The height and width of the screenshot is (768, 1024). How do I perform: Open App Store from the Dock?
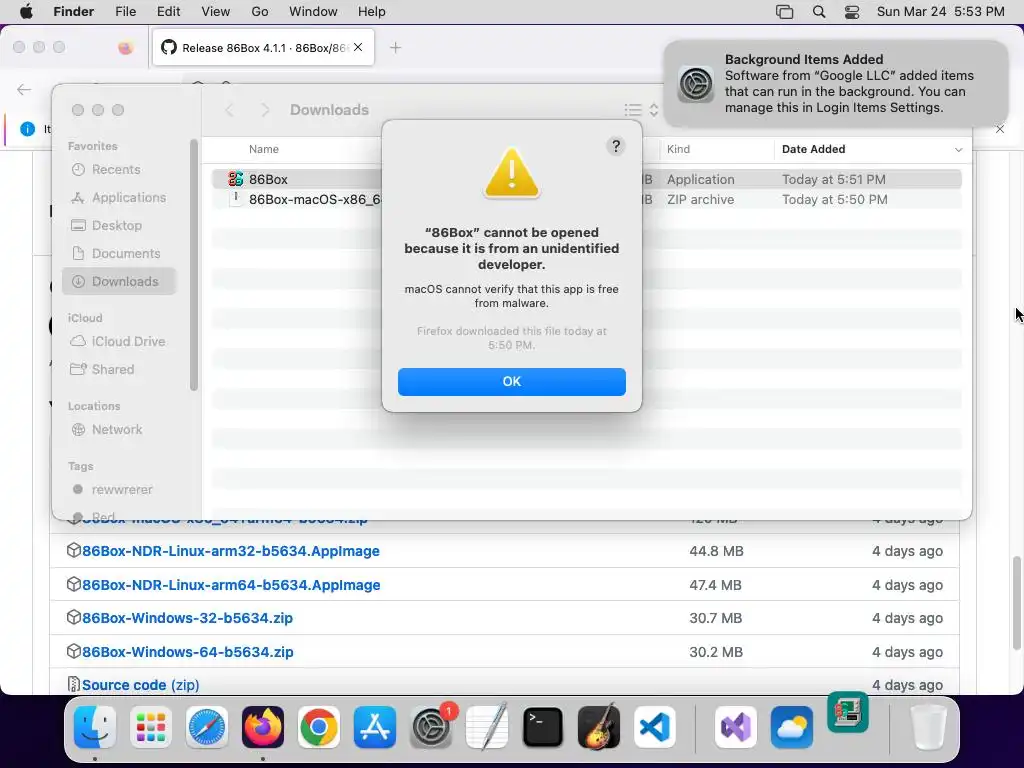(x=375, y=727)
